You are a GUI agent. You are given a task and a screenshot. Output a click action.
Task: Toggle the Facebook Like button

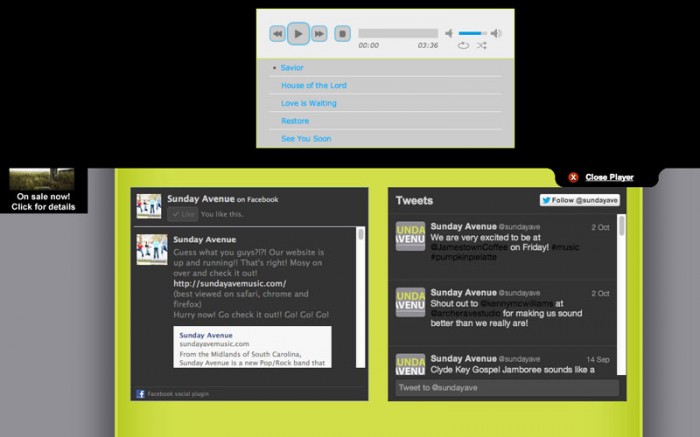[183, 214]
